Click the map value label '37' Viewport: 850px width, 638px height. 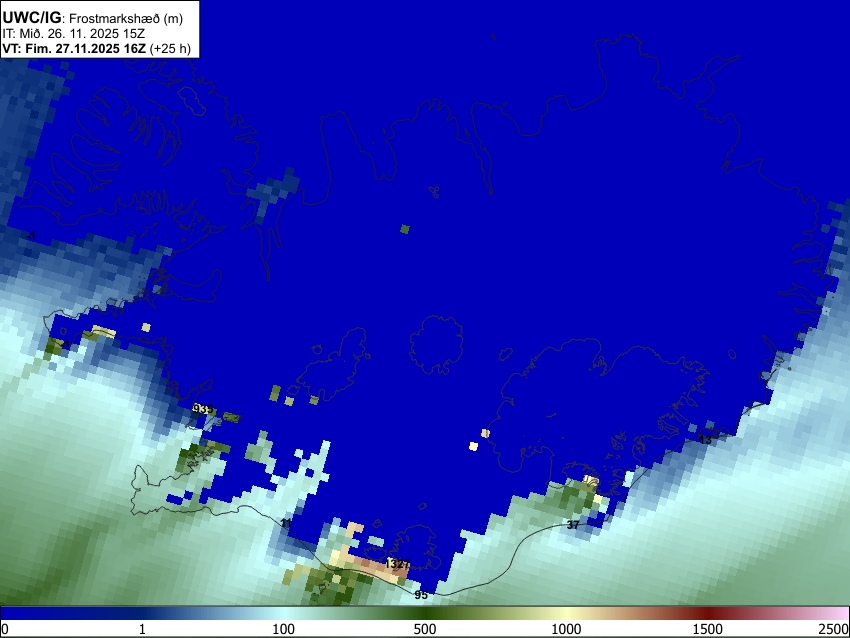(573, 525)
